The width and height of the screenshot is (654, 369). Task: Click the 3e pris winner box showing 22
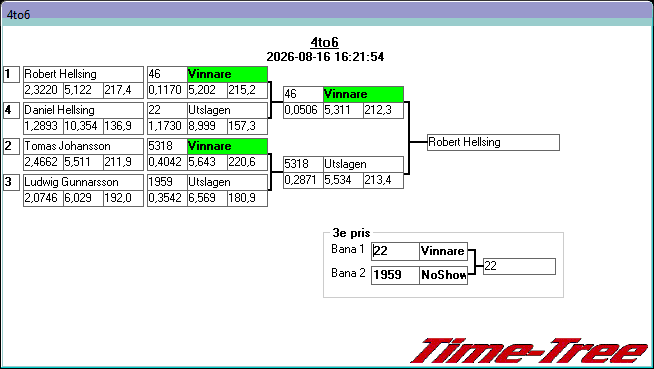(x=519, y=266)
